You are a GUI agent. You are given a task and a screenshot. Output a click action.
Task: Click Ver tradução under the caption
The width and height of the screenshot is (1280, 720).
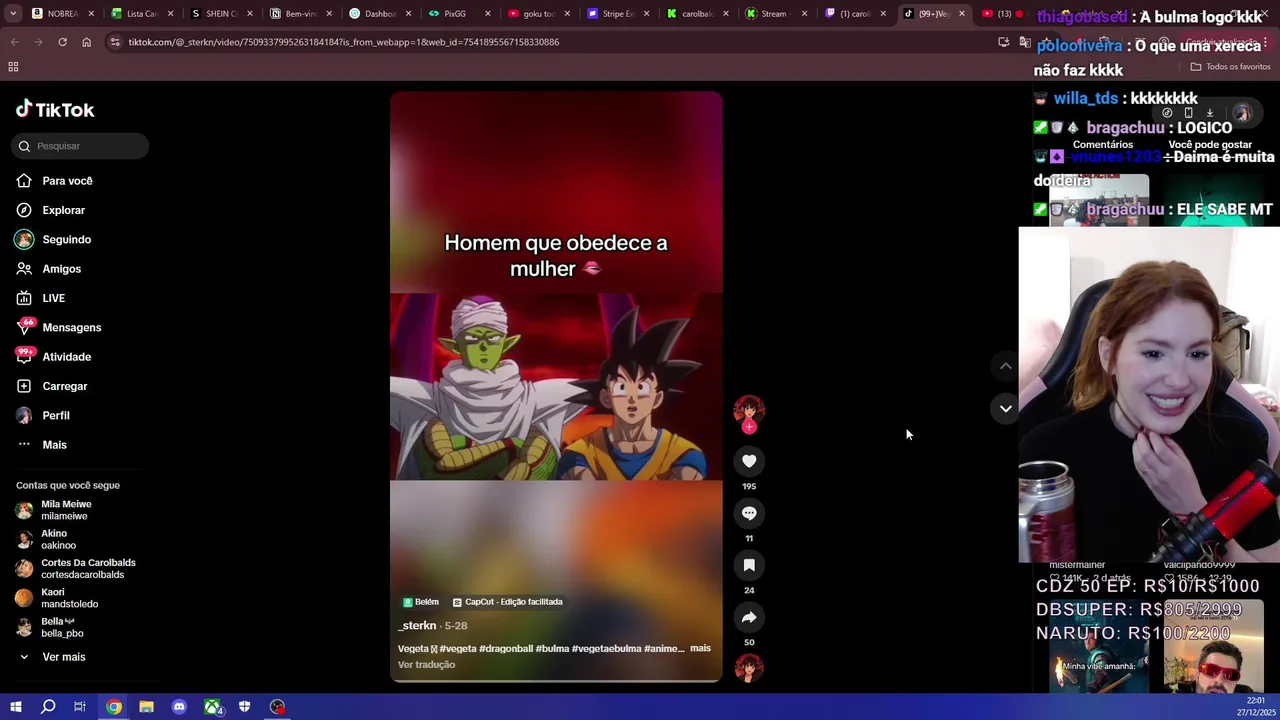426,665
